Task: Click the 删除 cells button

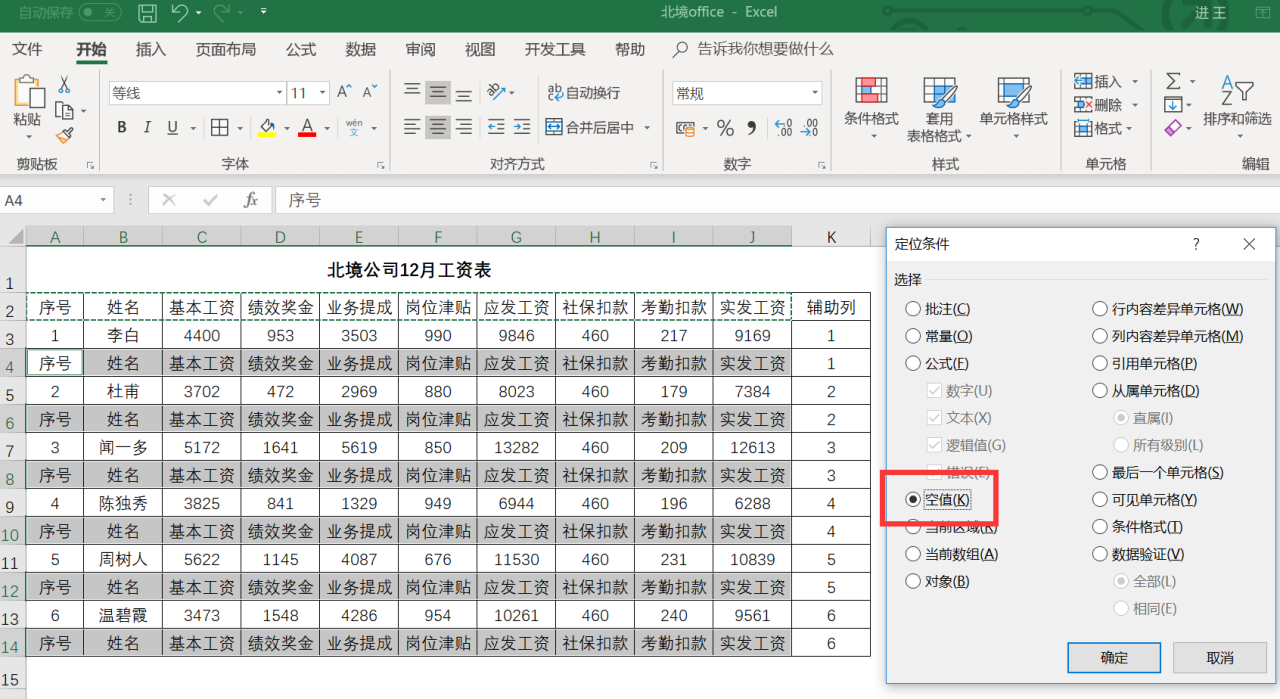Action: point(1098,105)
